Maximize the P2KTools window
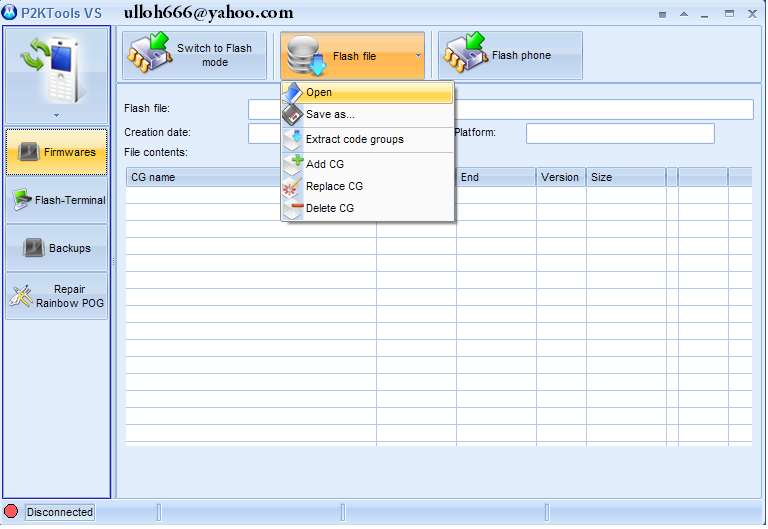 729,14
